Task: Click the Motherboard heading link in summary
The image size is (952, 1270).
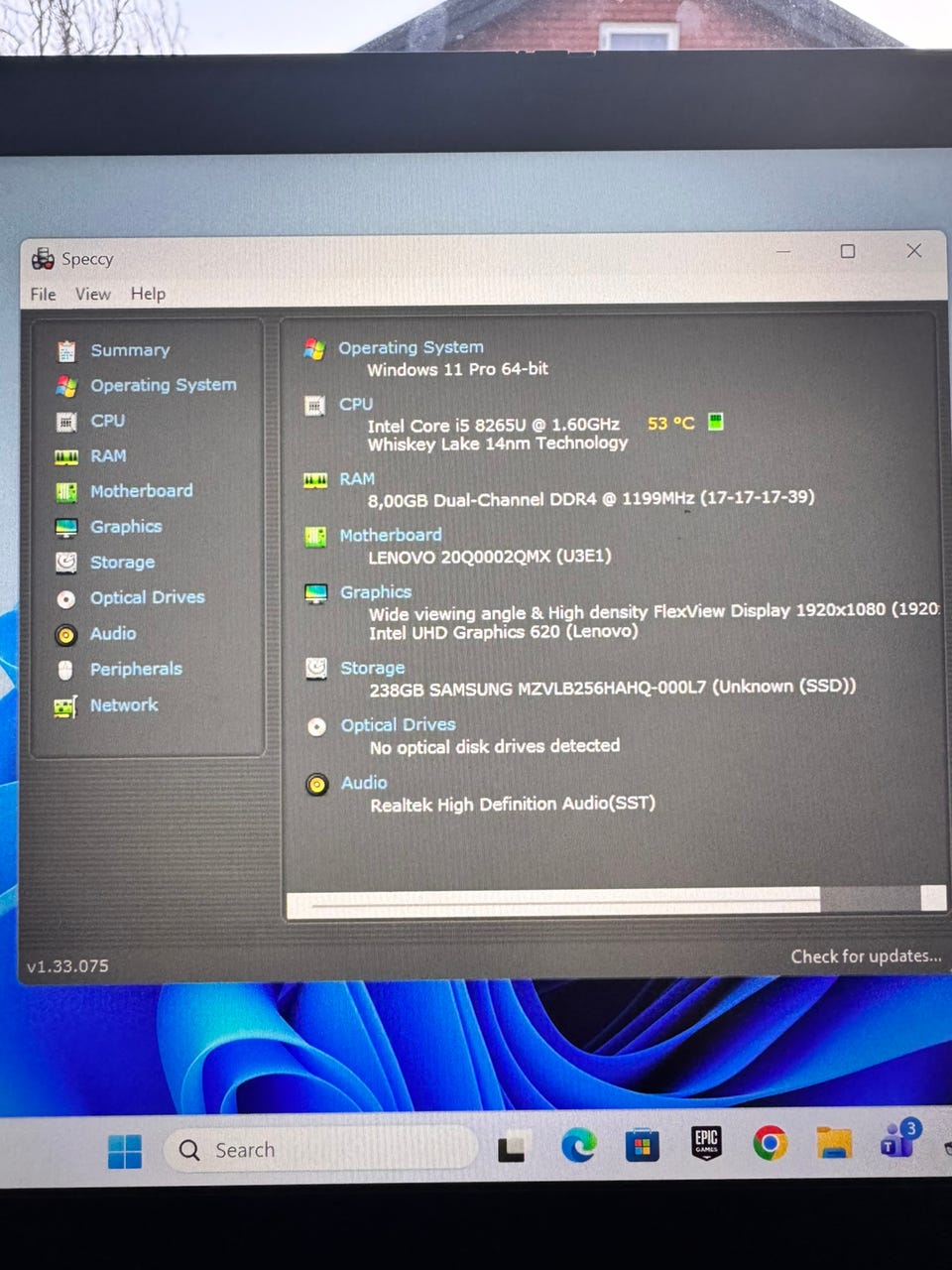Action: point(391,536)
